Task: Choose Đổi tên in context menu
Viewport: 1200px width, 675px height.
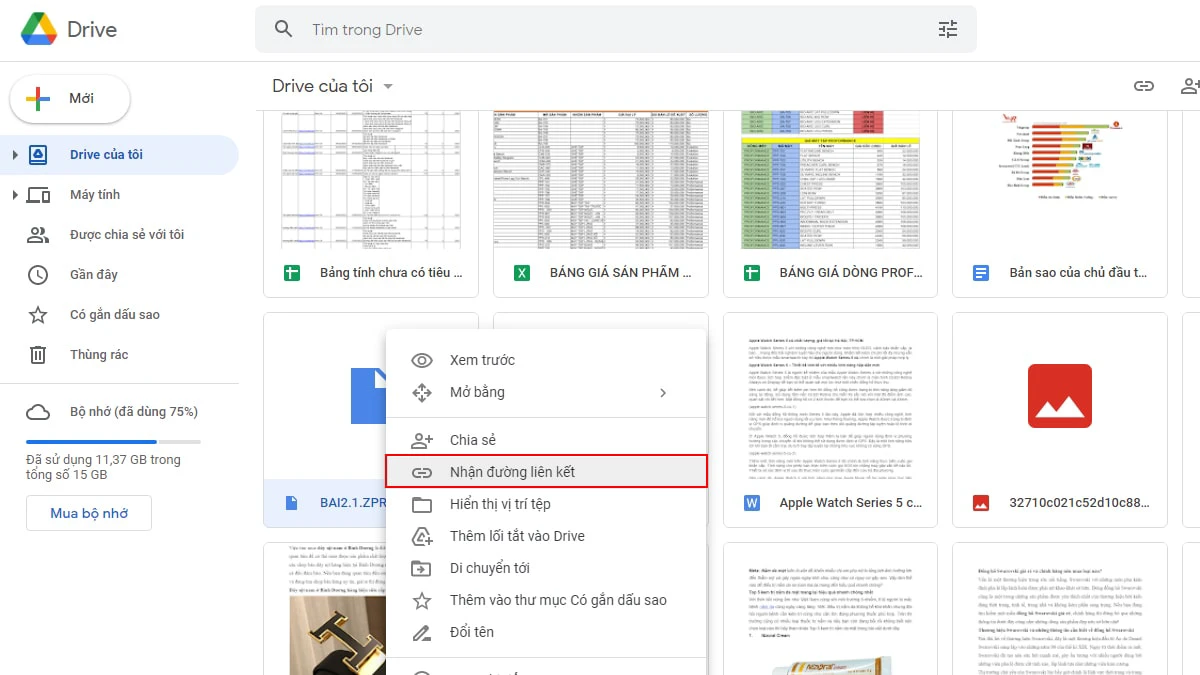Action: (x=546, y=632)
